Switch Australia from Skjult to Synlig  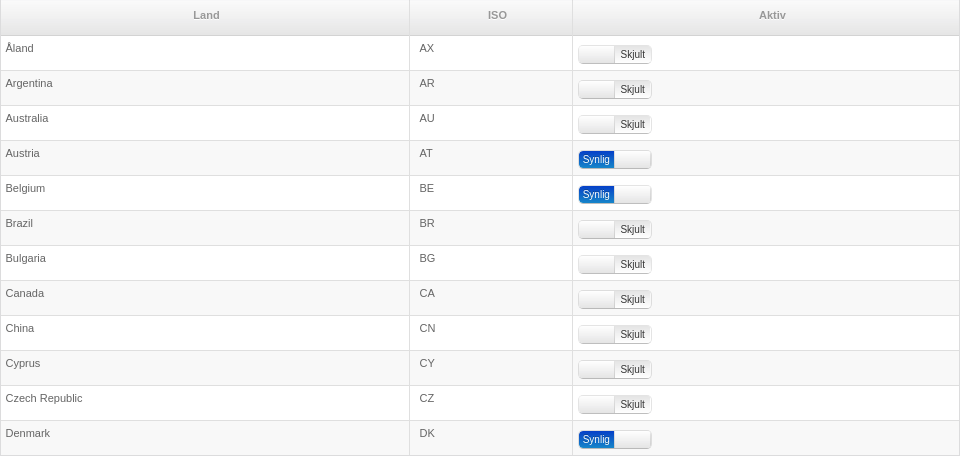click(x=614, y=124)
